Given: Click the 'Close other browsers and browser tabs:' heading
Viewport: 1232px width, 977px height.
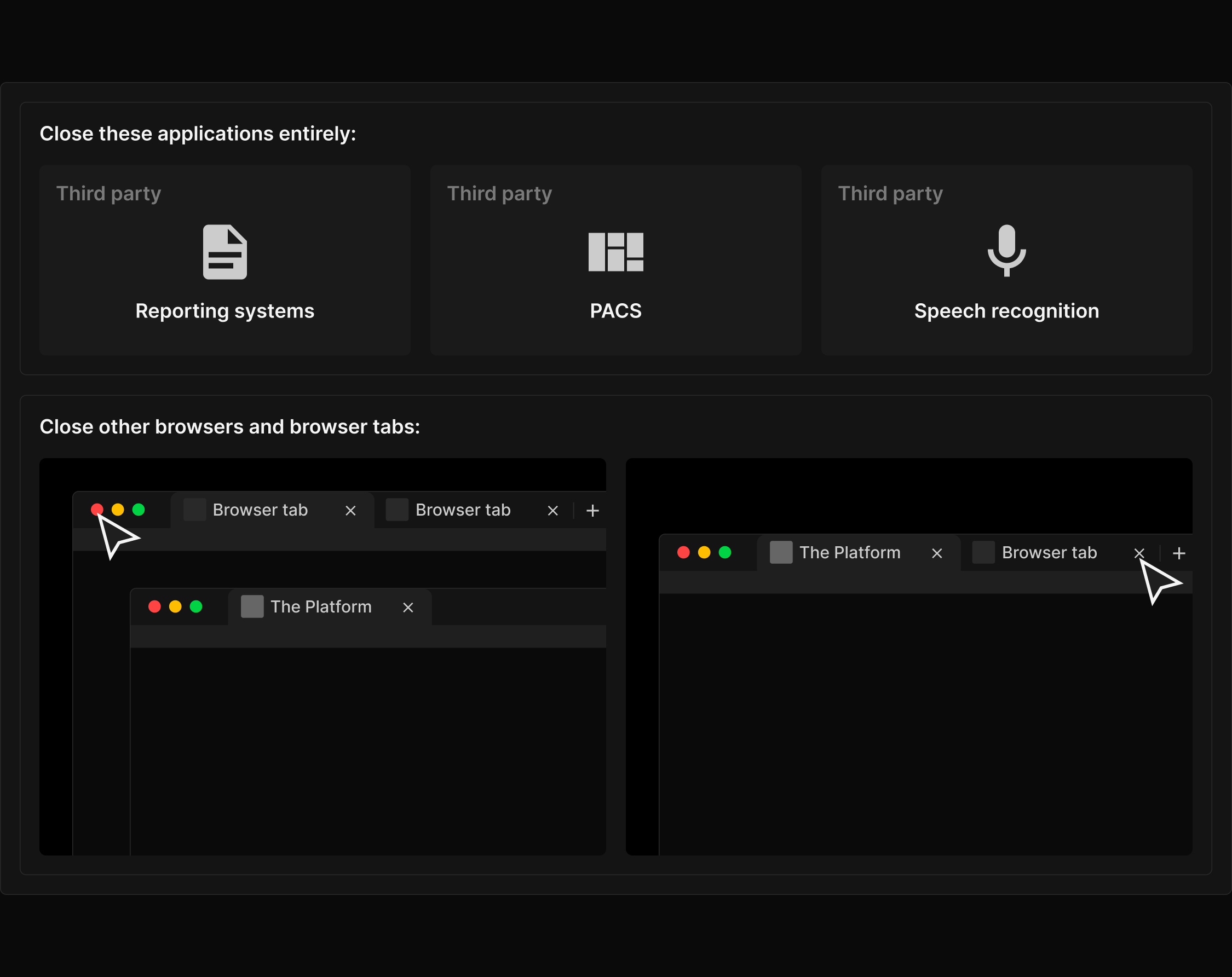Looking at the screenshot, I should [230, 427].
